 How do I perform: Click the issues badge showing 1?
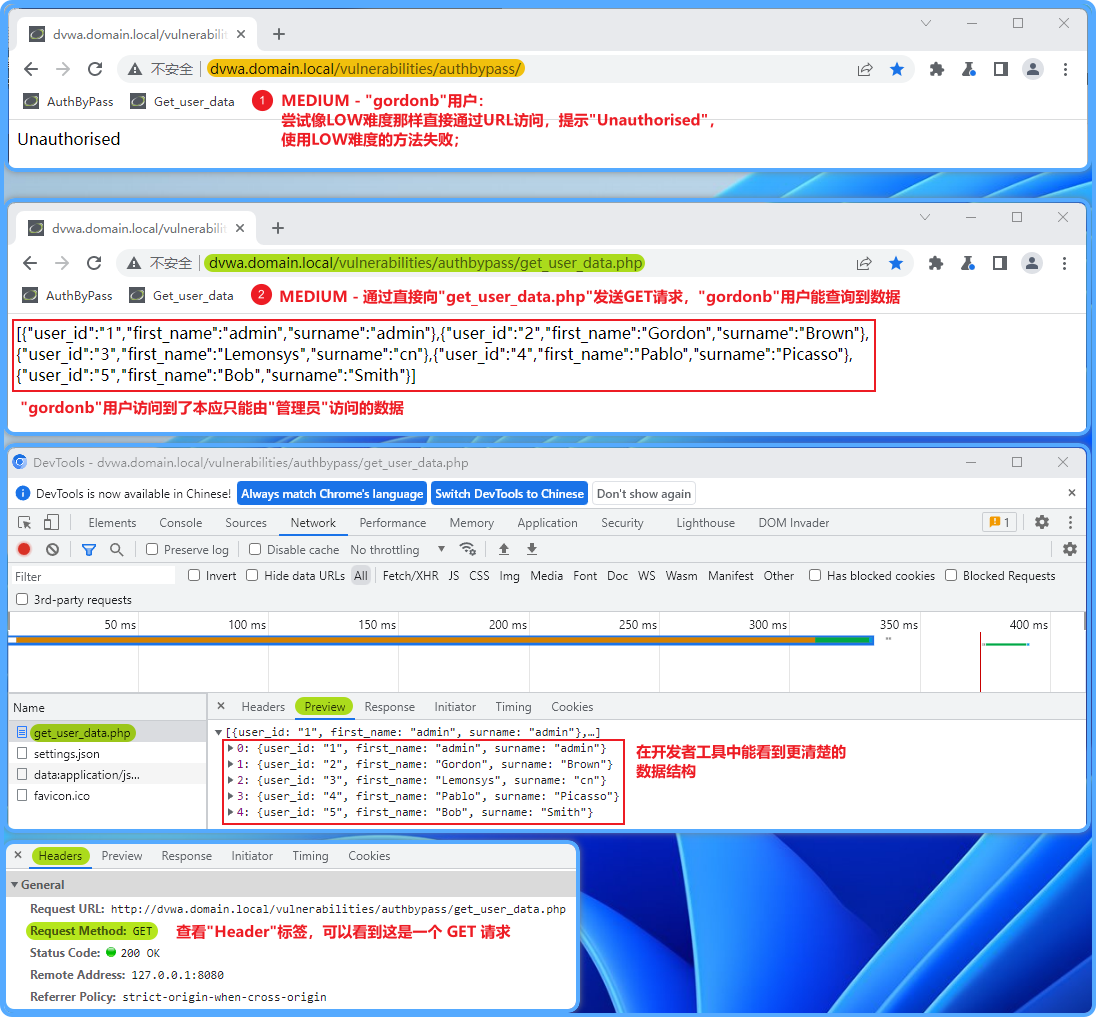(x=1000, y=522)
